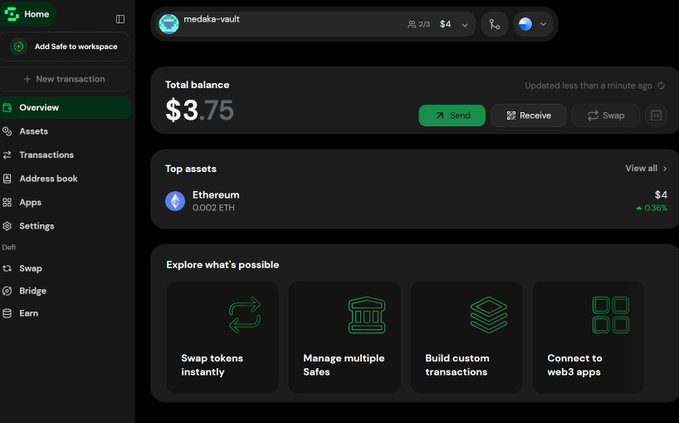The height and width of the screenshot is (423, 679).
Task: Click the Address book icon in the sidebar
Action: pyautogui.click(x=7, y=179)
